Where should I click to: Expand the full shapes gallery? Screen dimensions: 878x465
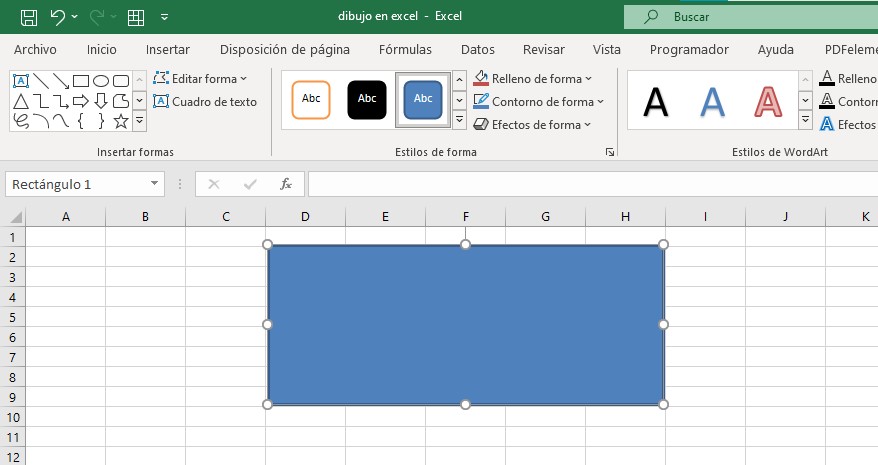point(139,121)
